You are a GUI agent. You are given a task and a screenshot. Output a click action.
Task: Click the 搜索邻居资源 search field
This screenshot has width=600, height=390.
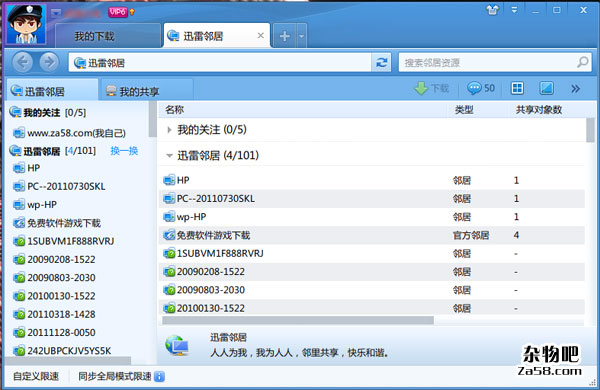[487, 62]
